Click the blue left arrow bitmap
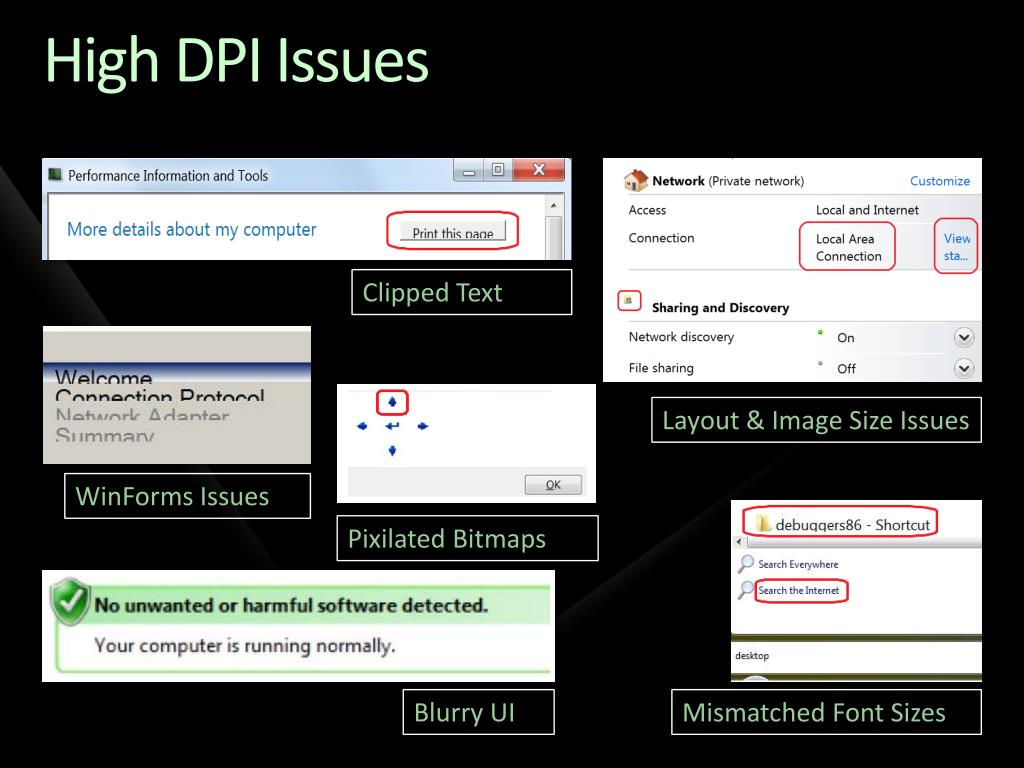Screen dimensions: 1024x768 pos(362,426)
